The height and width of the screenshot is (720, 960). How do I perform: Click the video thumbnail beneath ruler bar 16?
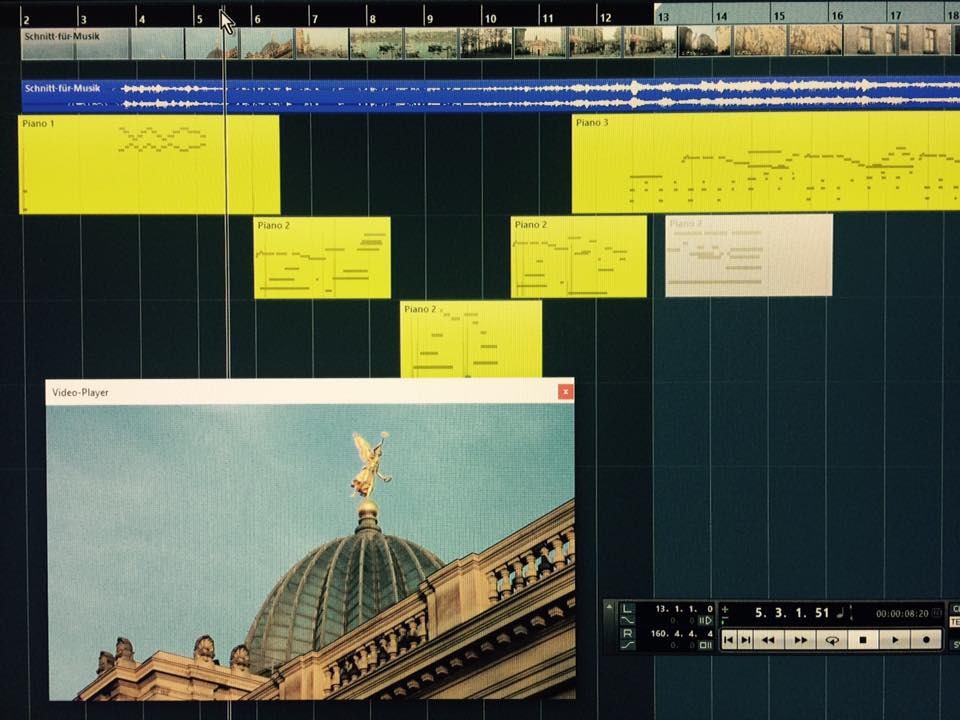[816, 40]
